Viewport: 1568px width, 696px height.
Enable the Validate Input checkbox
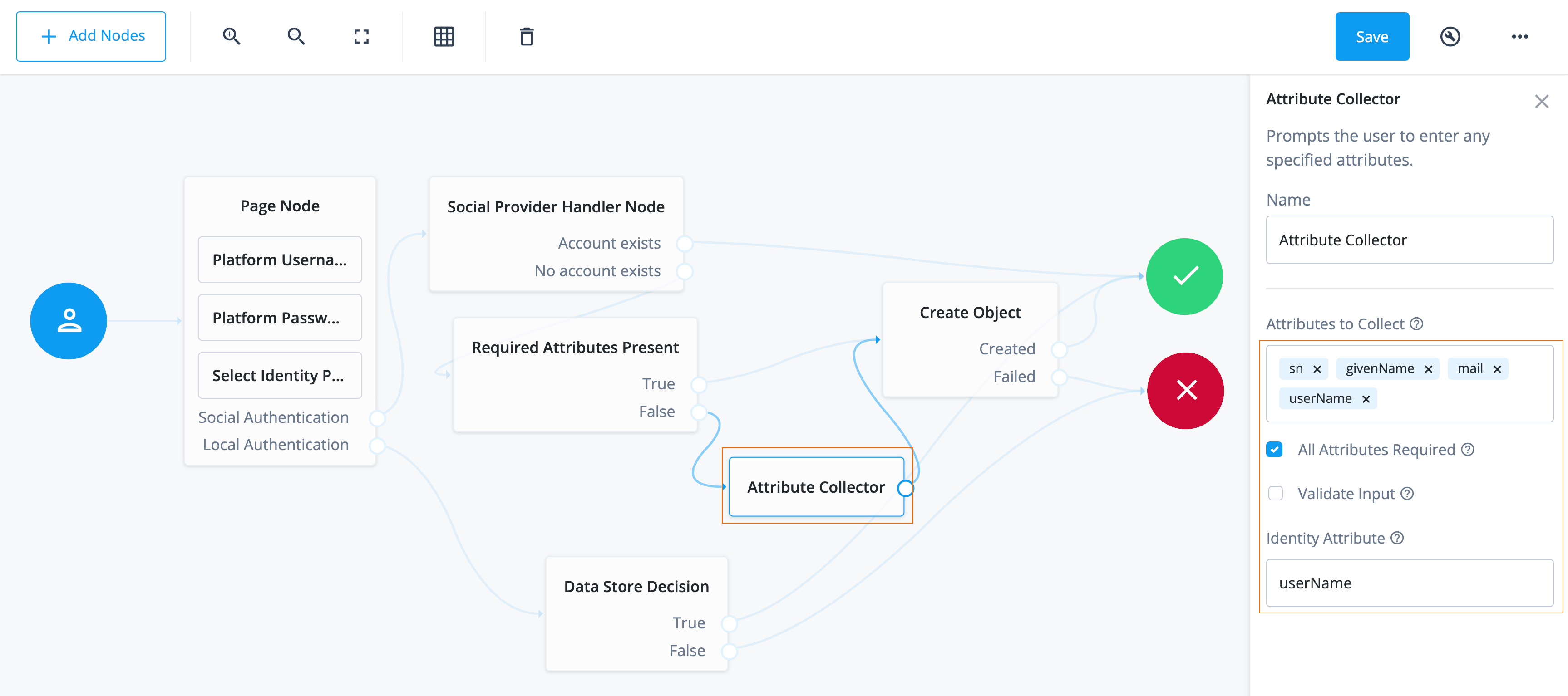1275,493
